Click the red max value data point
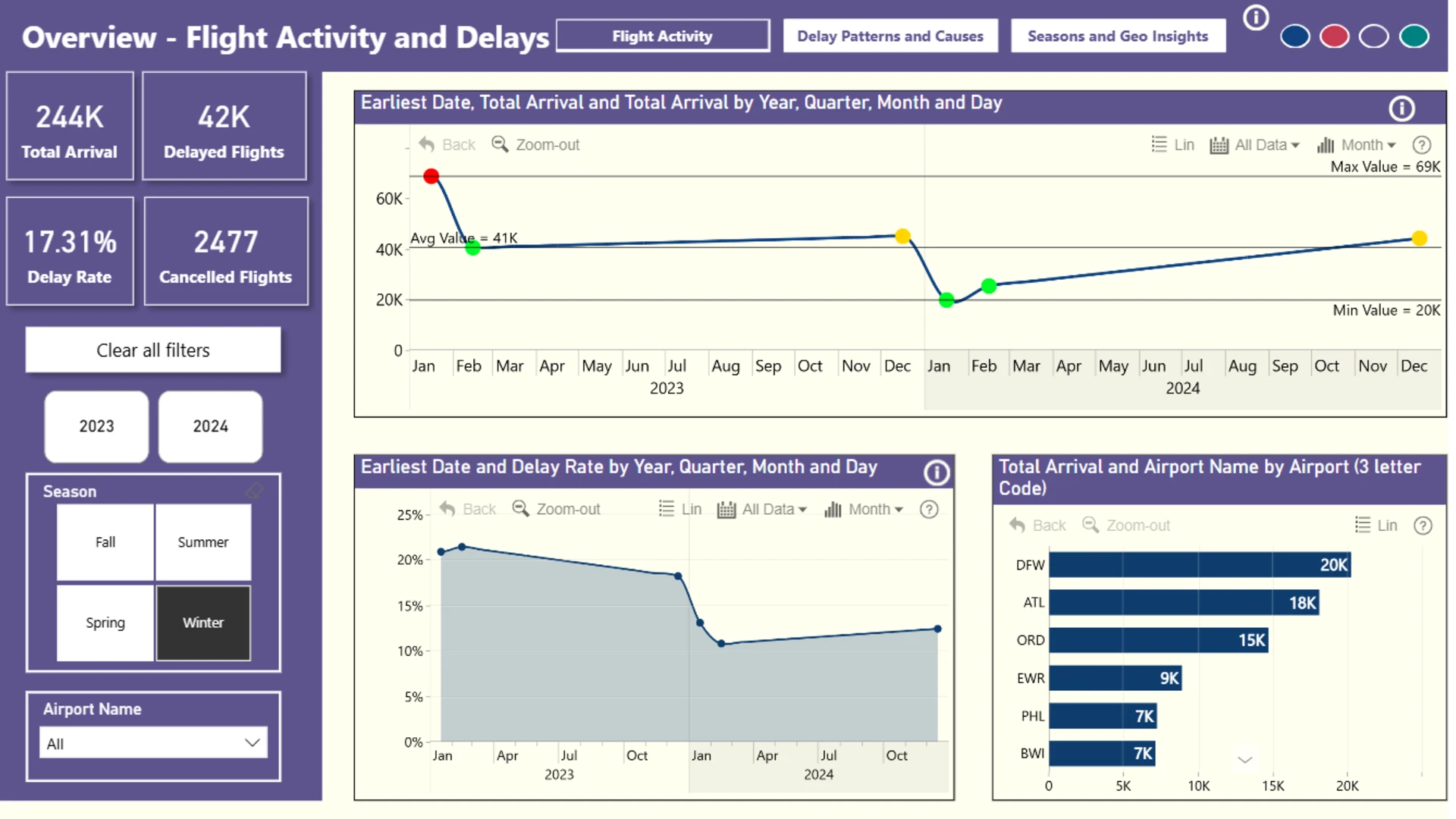This screenshot has height=819, width=1456. click(431, 177)
